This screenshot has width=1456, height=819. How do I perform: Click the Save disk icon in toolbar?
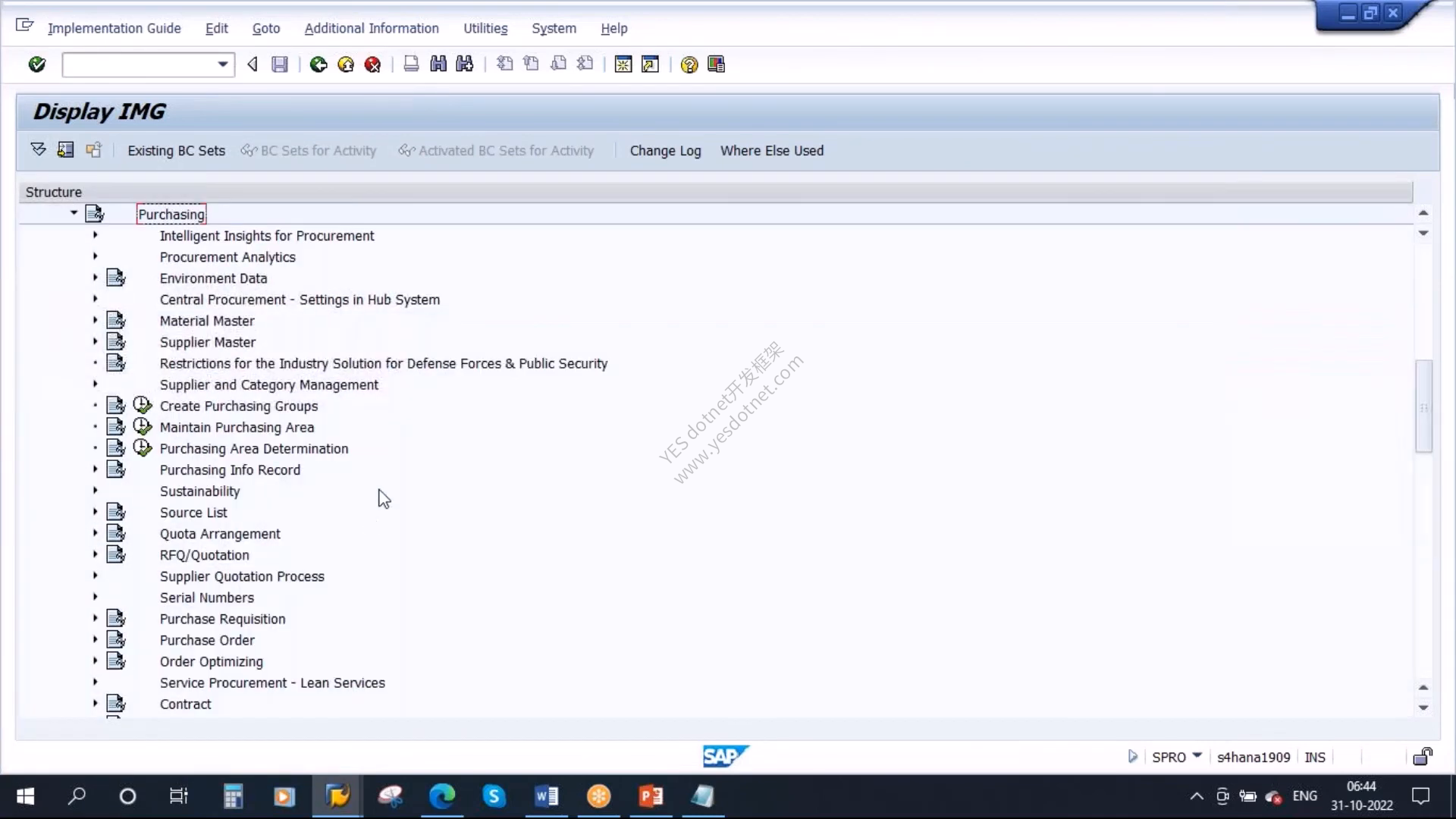click(x=280, y=64)
